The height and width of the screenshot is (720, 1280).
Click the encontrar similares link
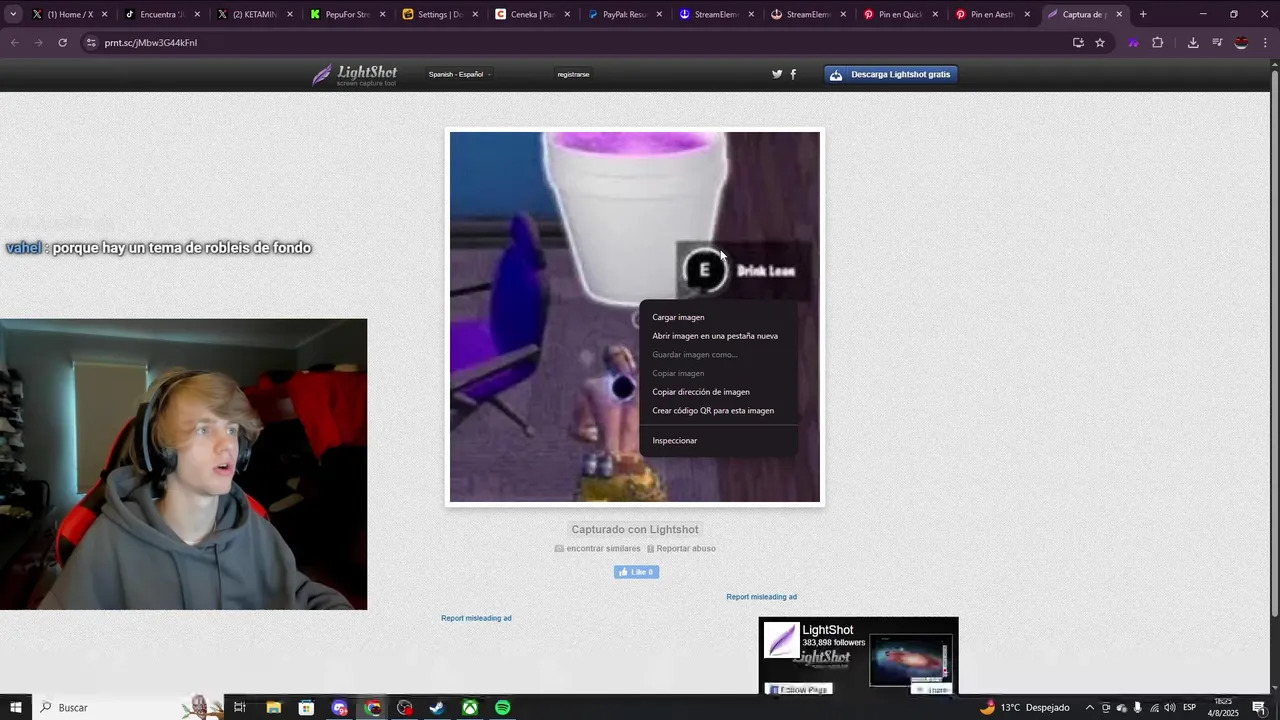[x=598, y=548]
